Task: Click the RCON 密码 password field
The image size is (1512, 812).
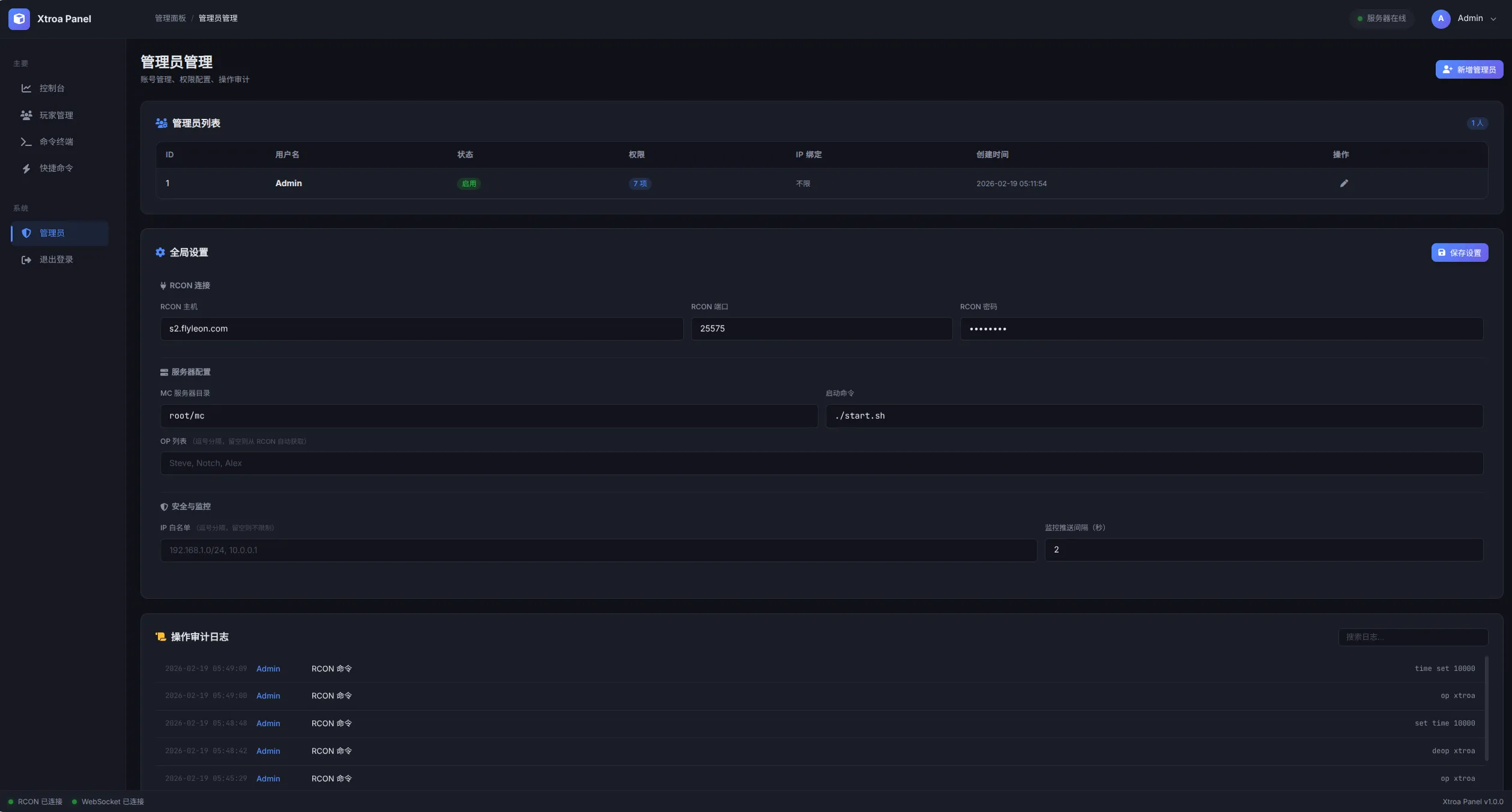Action: [x=1221, y=329]
